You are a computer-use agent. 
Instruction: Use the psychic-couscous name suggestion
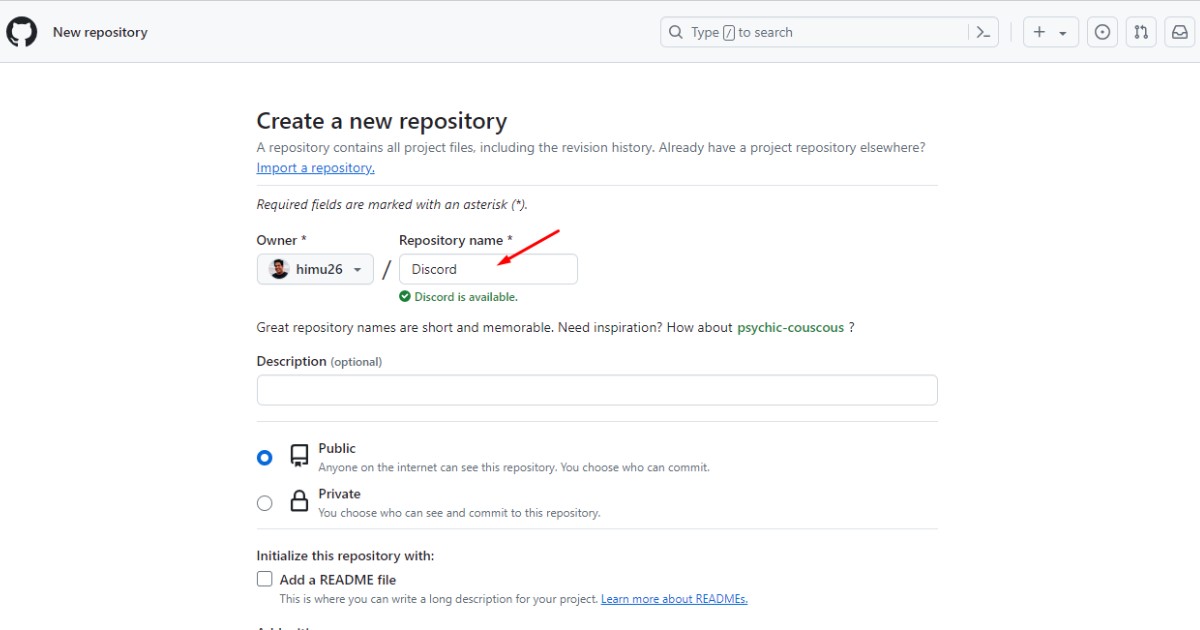click(x=790, y=327)
